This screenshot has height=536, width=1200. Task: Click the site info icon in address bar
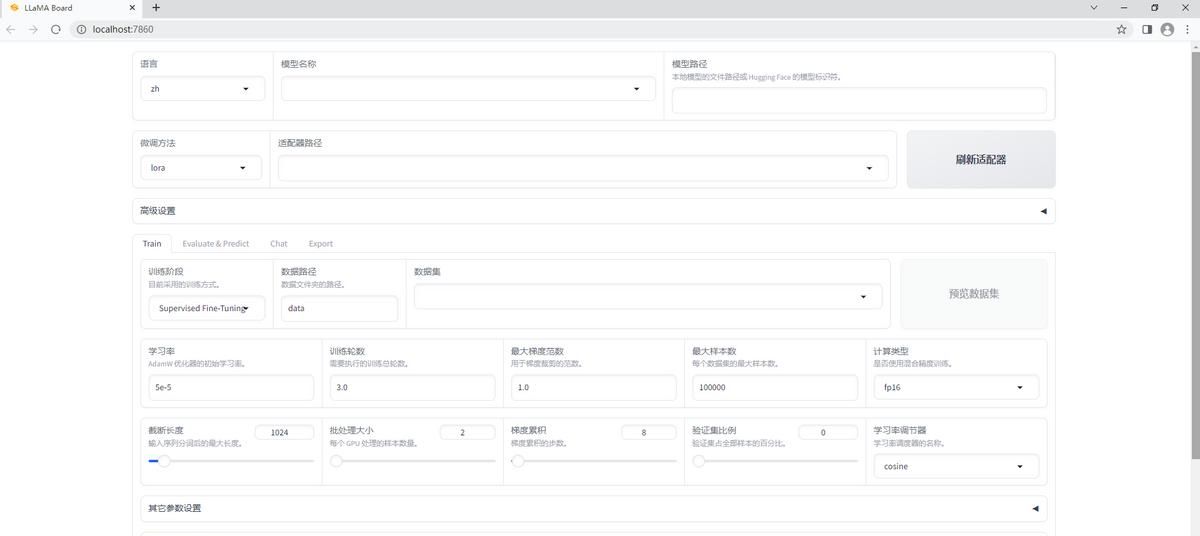[x=81, y=29]
